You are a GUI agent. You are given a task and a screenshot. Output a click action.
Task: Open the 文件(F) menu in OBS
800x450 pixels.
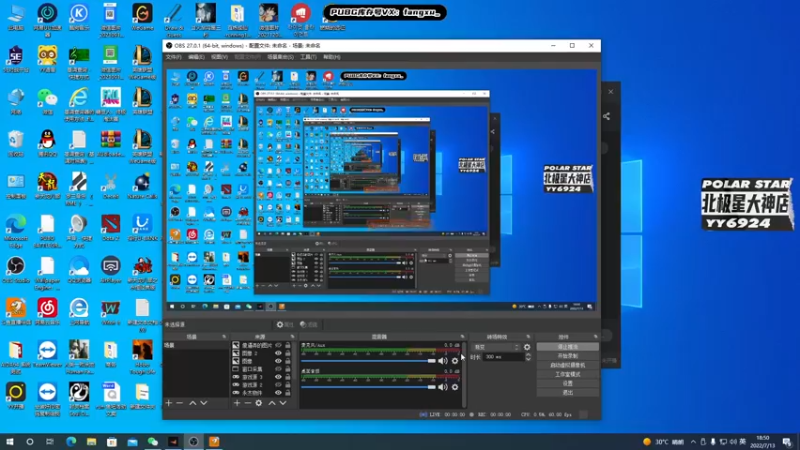[x=173, y=57]
